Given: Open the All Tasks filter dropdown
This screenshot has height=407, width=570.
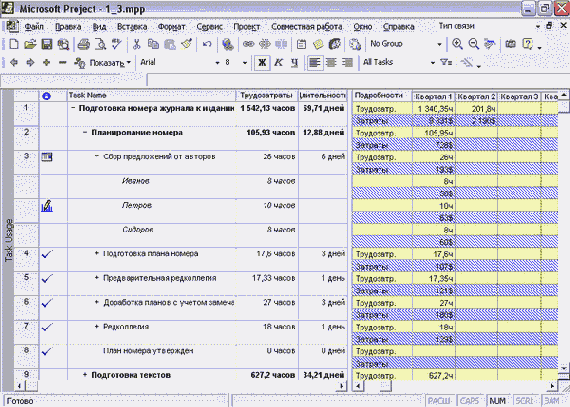Looking at the screenshot, I should coord(433,63).
